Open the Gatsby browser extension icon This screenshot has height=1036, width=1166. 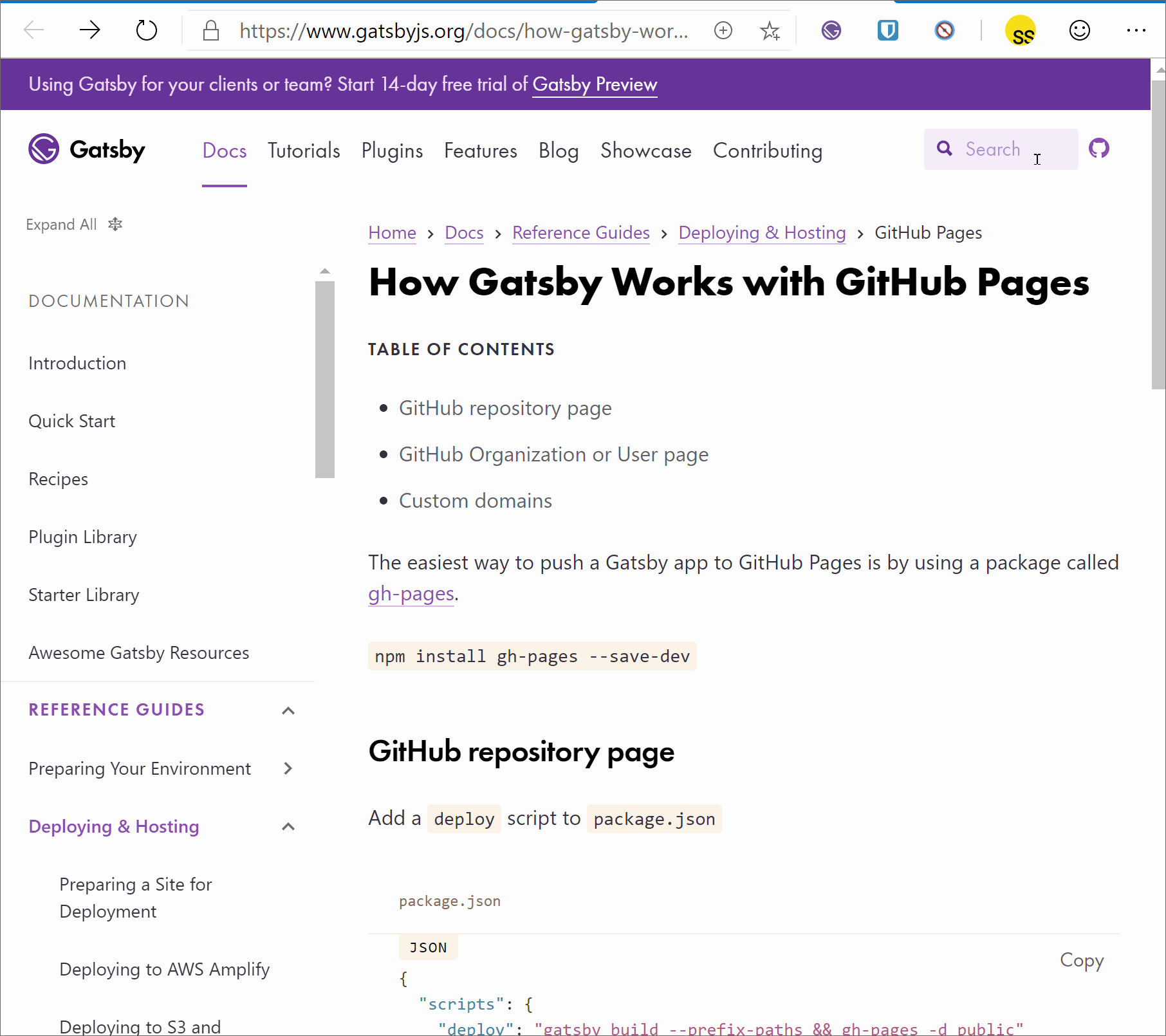coord(831,30)
